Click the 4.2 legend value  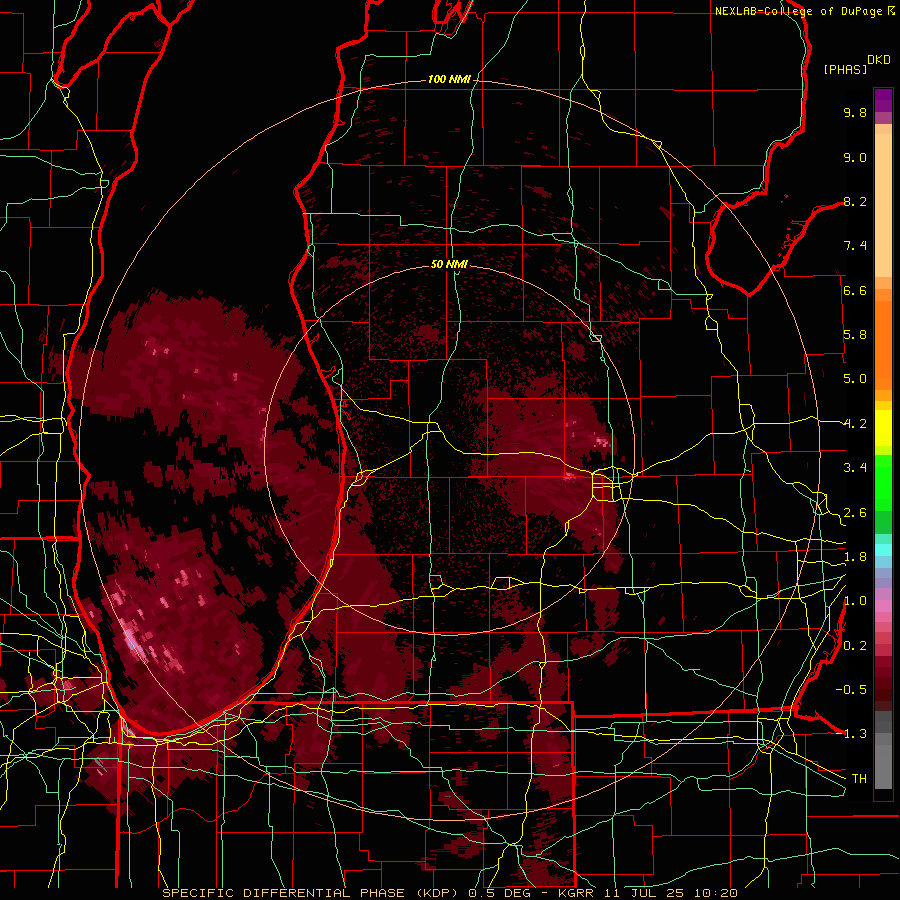[855, 424]
